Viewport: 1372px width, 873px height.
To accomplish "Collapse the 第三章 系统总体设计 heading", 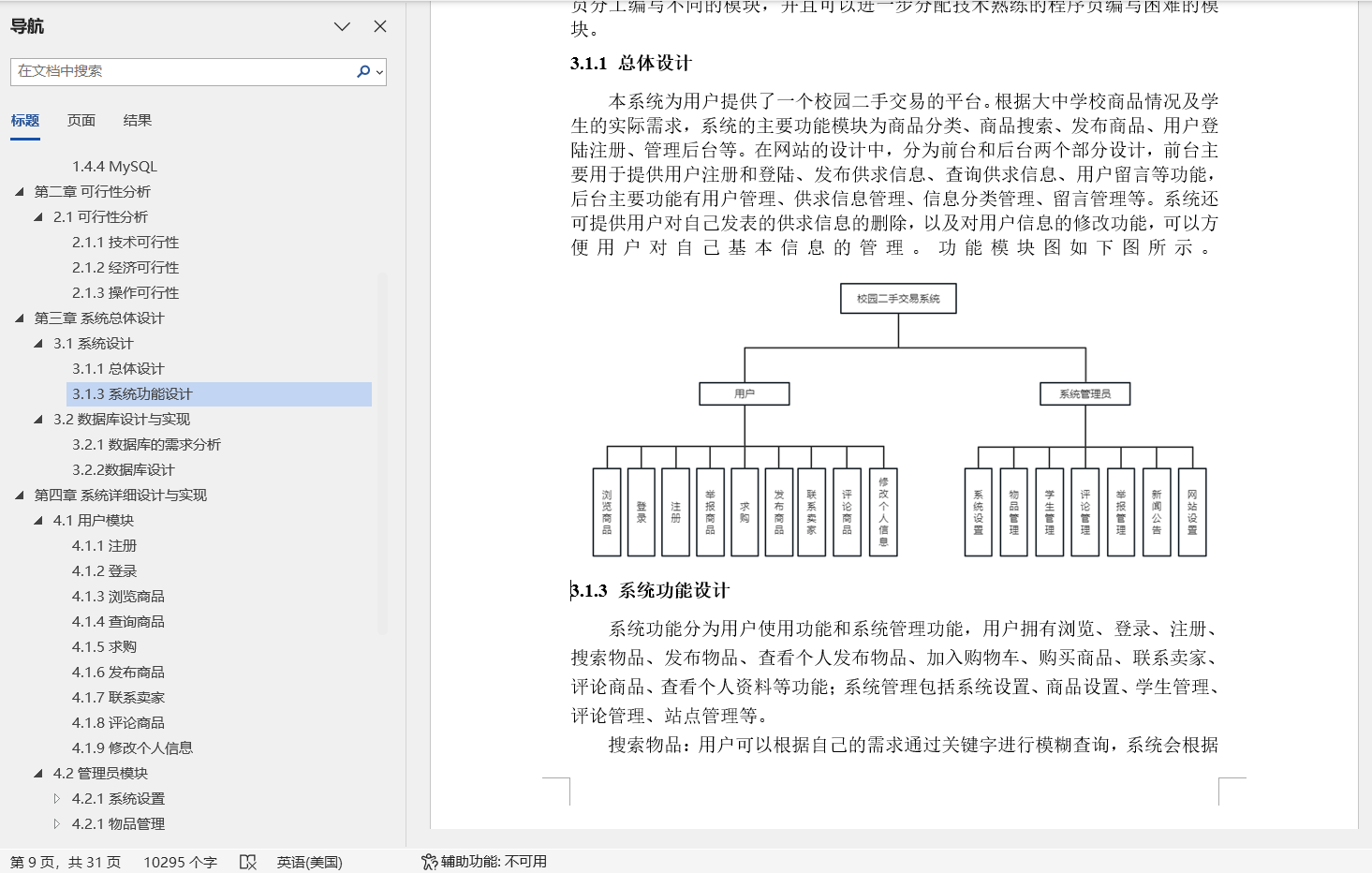I will [20, 318].
